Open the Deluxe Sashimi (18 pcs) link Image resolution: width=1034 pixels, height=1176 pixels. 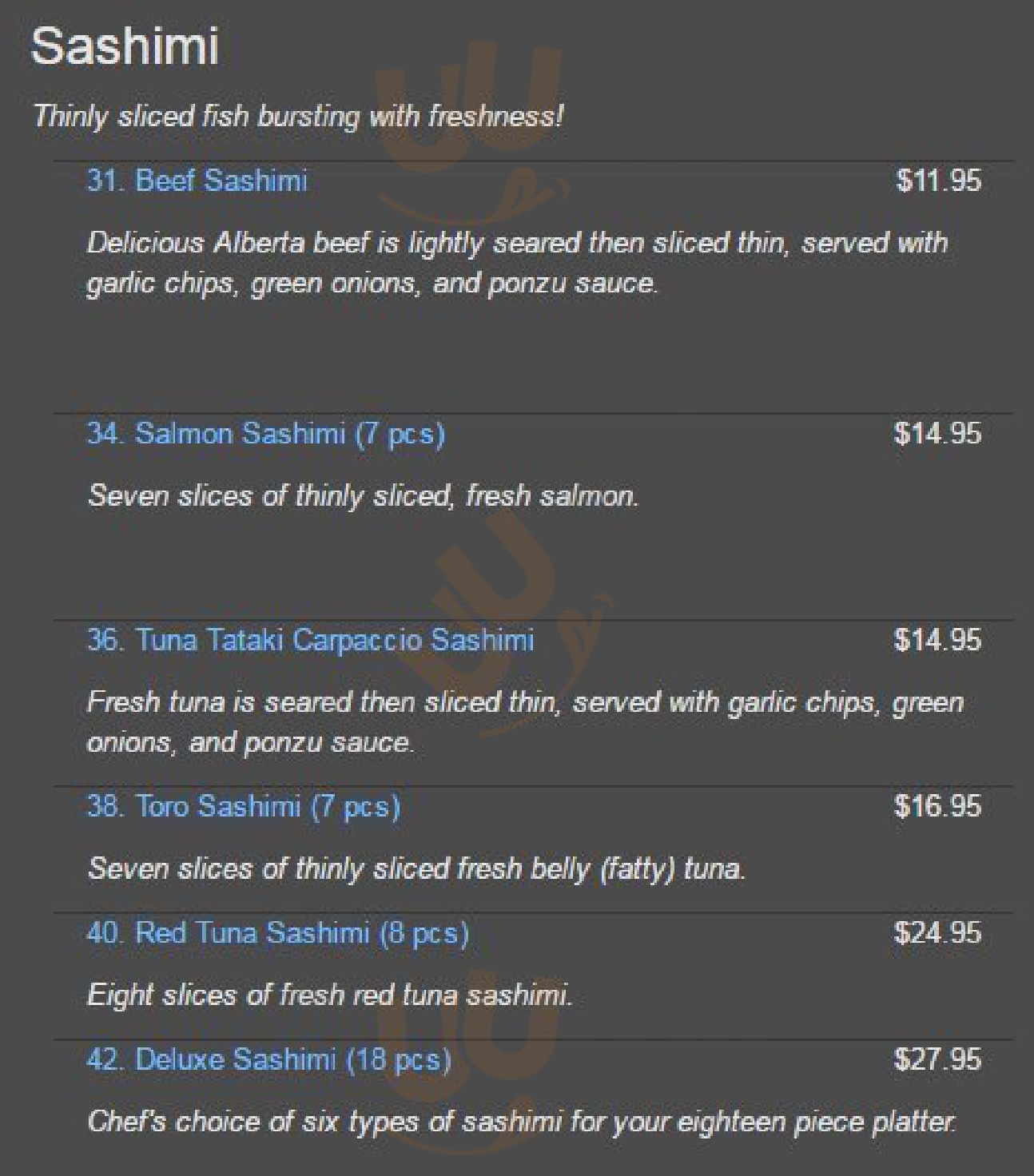268,1059
